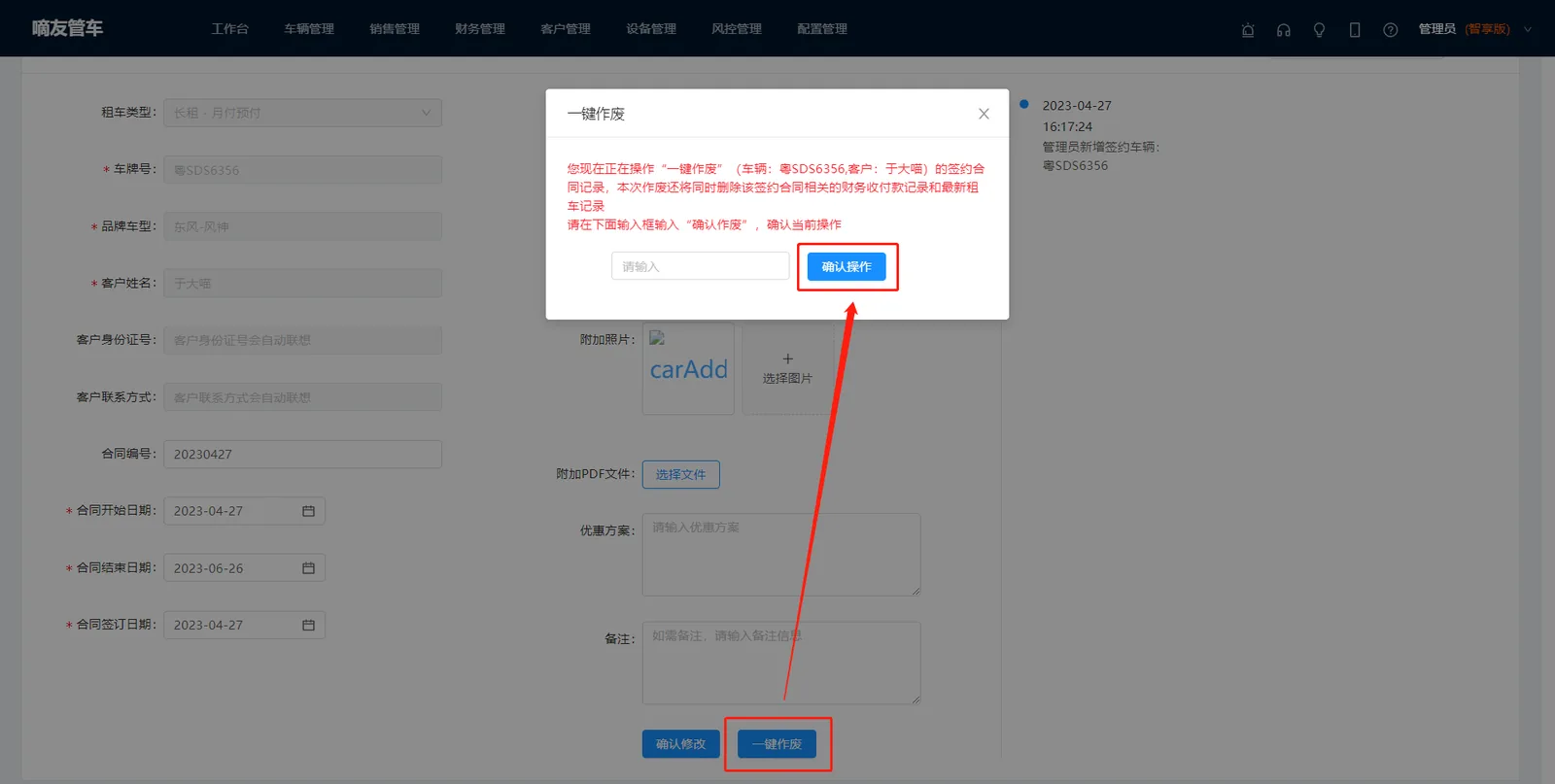Image resolution: width=1555 pixels, height=784 pixels.
Task: Open the 销售管理 menu
Action: click(x=395, y=29)
